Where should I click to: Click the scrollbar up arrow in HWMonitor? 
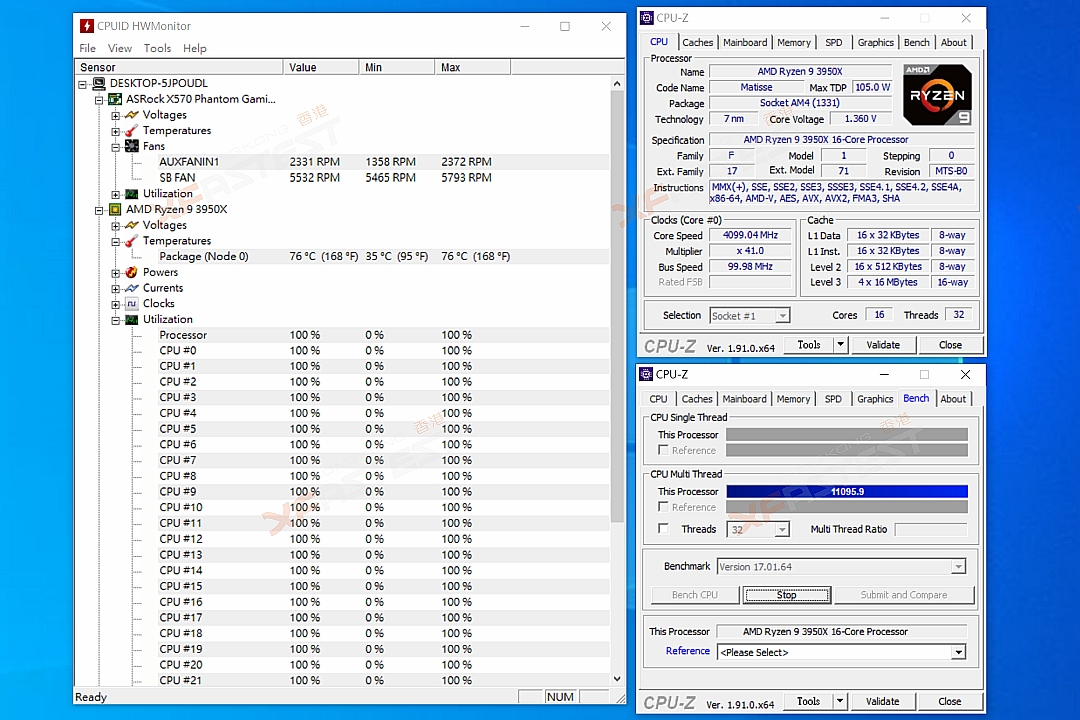(x=617, y=83)
